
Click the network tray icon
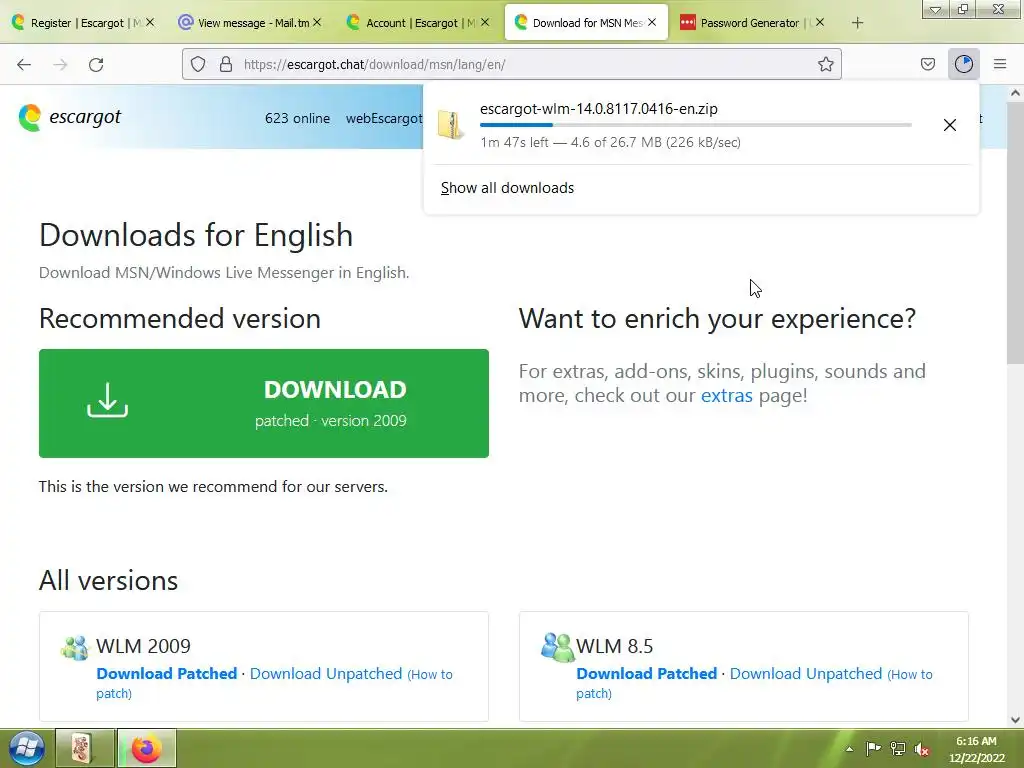[x=897, y=749]
